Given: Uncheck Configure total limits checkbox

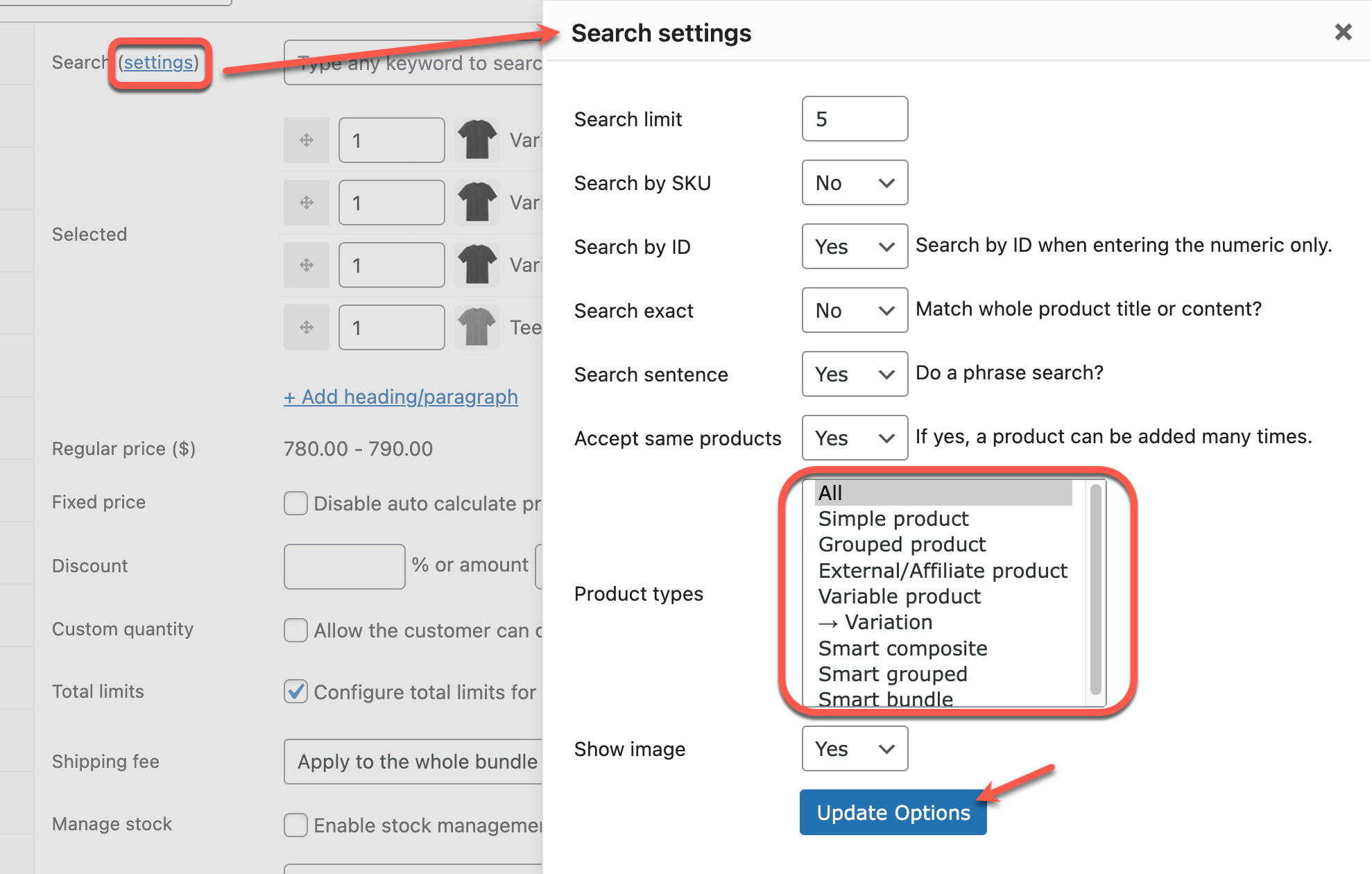Looking at the screenshot, I should click(x=296, y=692).
